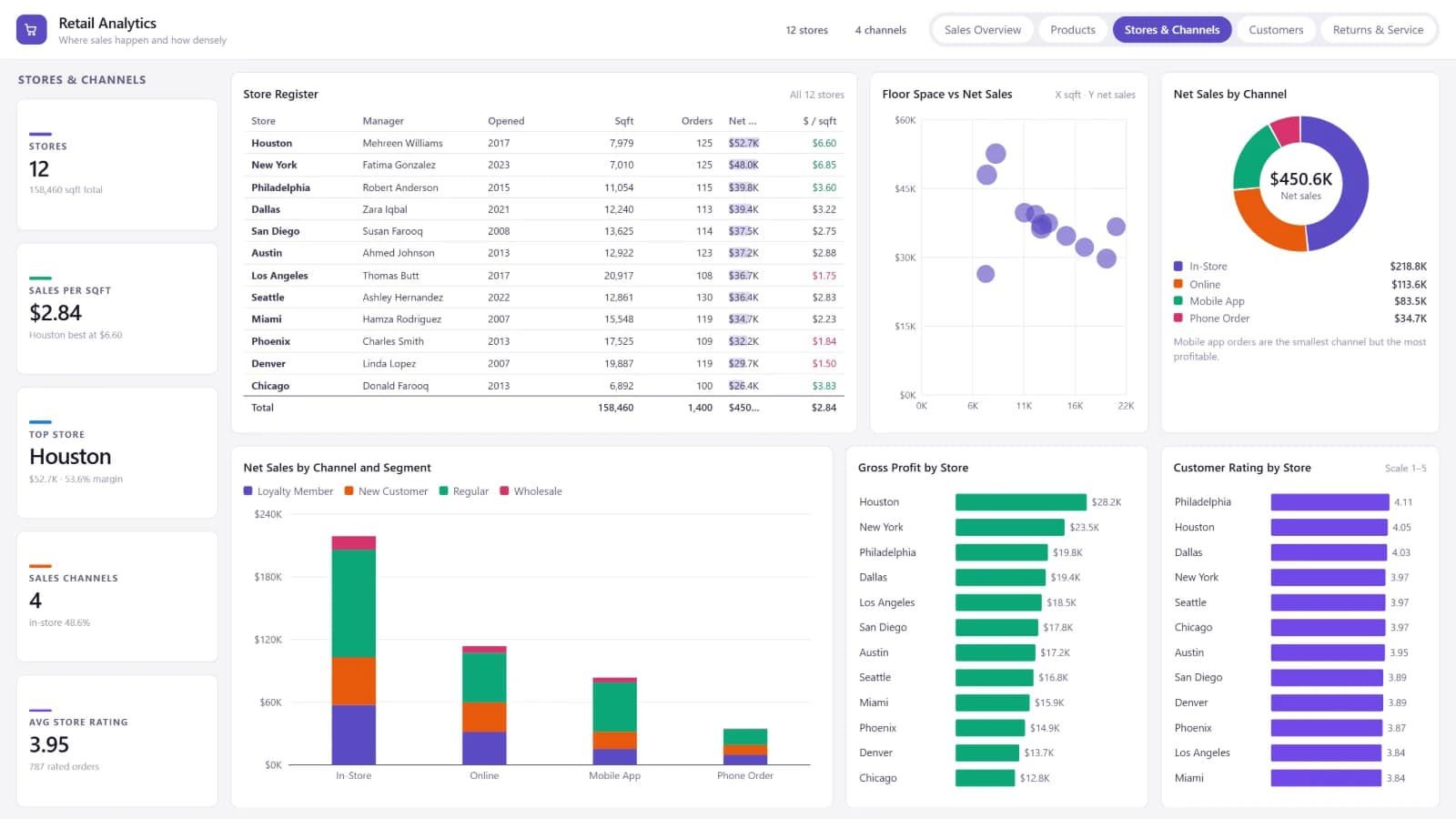
Task: Click manager name Robert Anderson
Action: [x=400, y=187]
